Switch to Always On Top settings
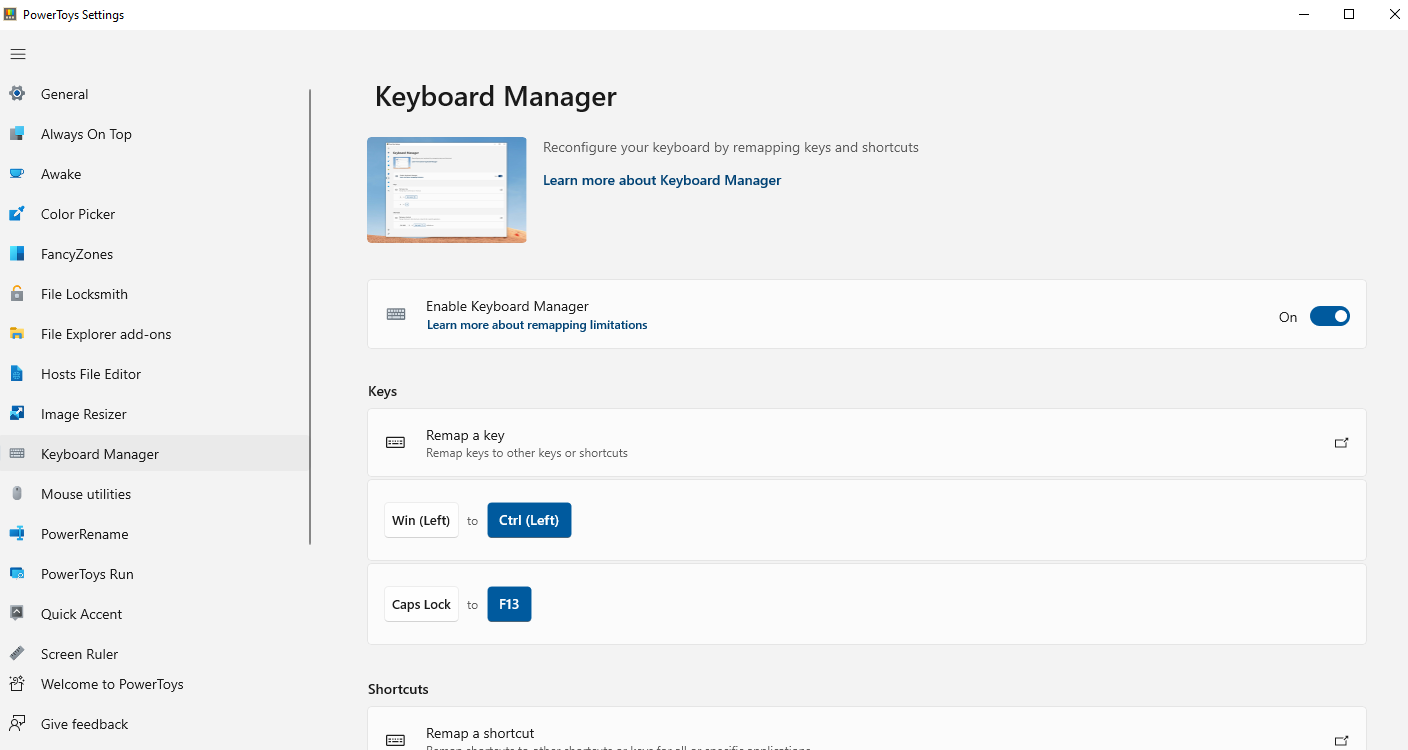The image size is (1408, 750). pyautogui.click(x=86, y=134)
